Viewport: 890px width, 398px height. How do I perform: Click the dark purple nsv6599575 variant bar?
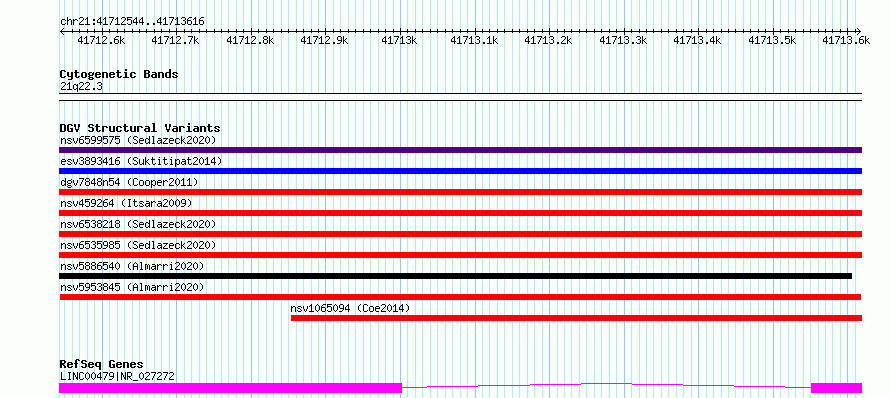pos(460,150)
